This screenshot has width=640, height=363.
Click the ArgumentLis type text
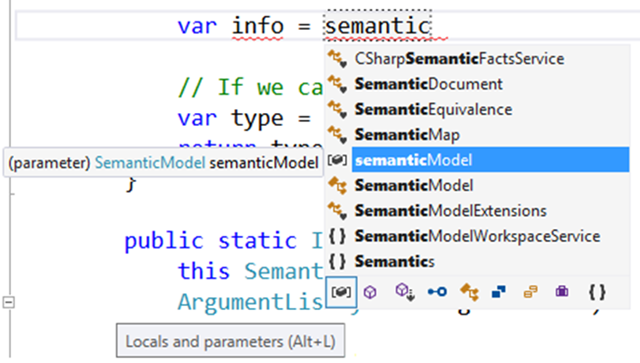pos(250,302)
